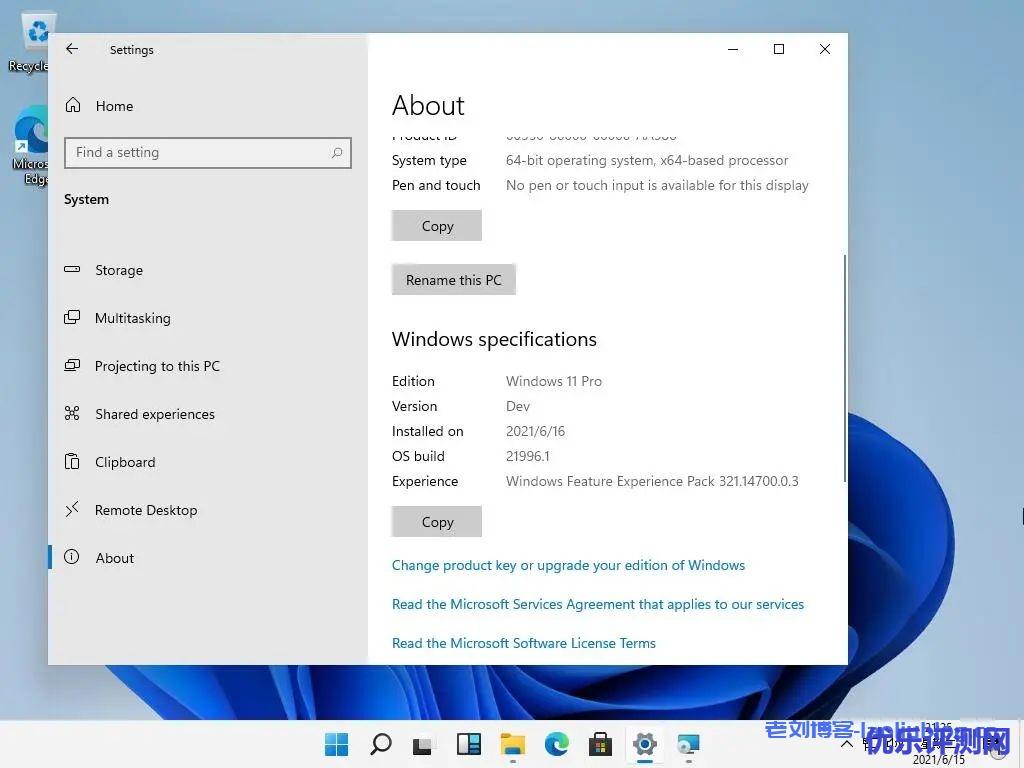Open Microsoft Software License Terms link
Image resolution: width=1024 pixels, height=768 pixels.
click(523, 643)
